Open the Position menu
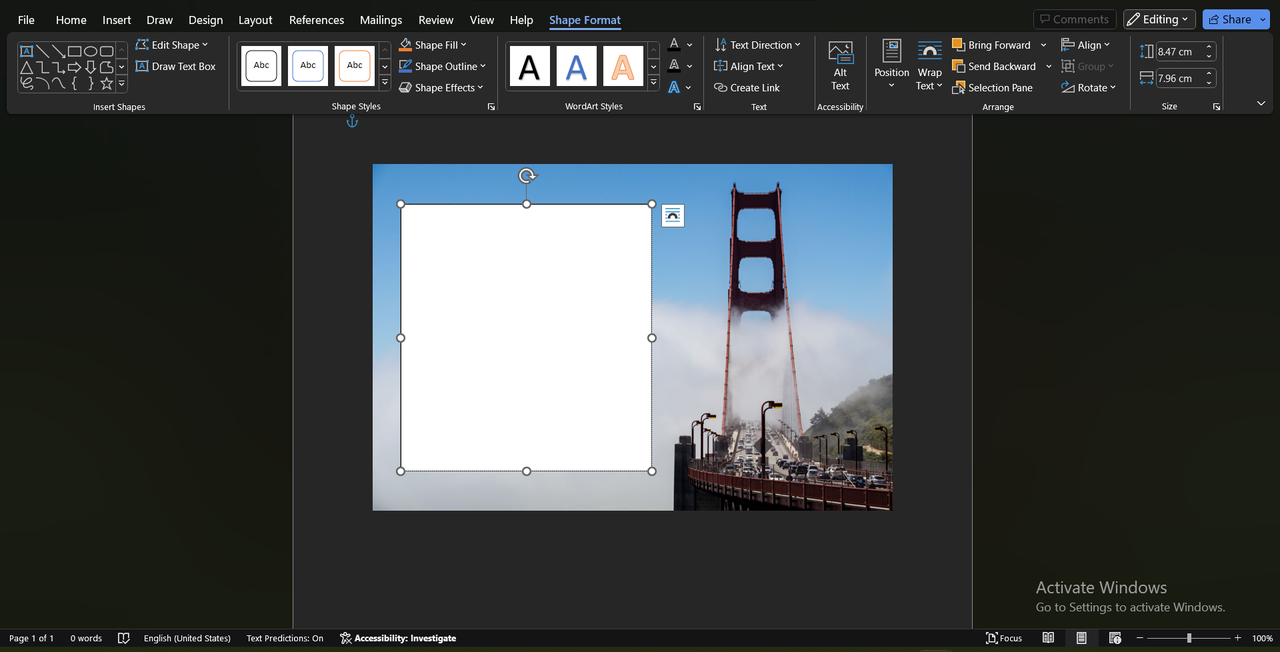The image size is (1280, 652). point(892,65)
